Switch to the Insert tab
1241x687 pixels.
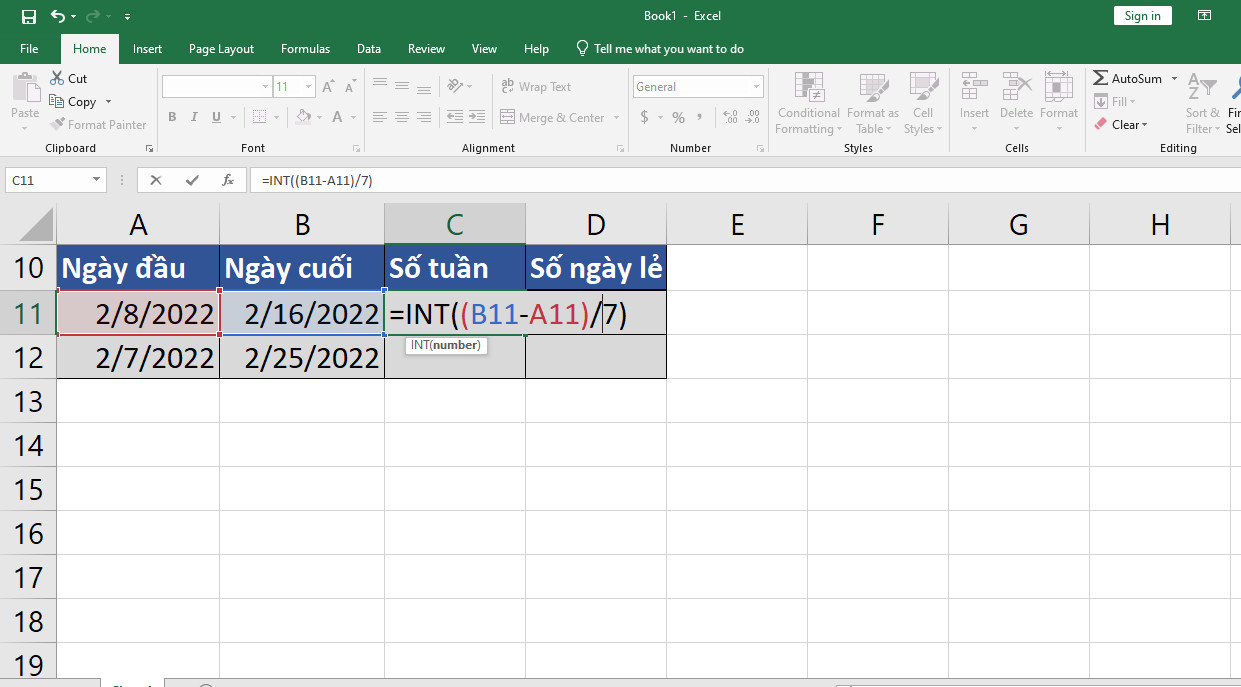tap(147, 48)
